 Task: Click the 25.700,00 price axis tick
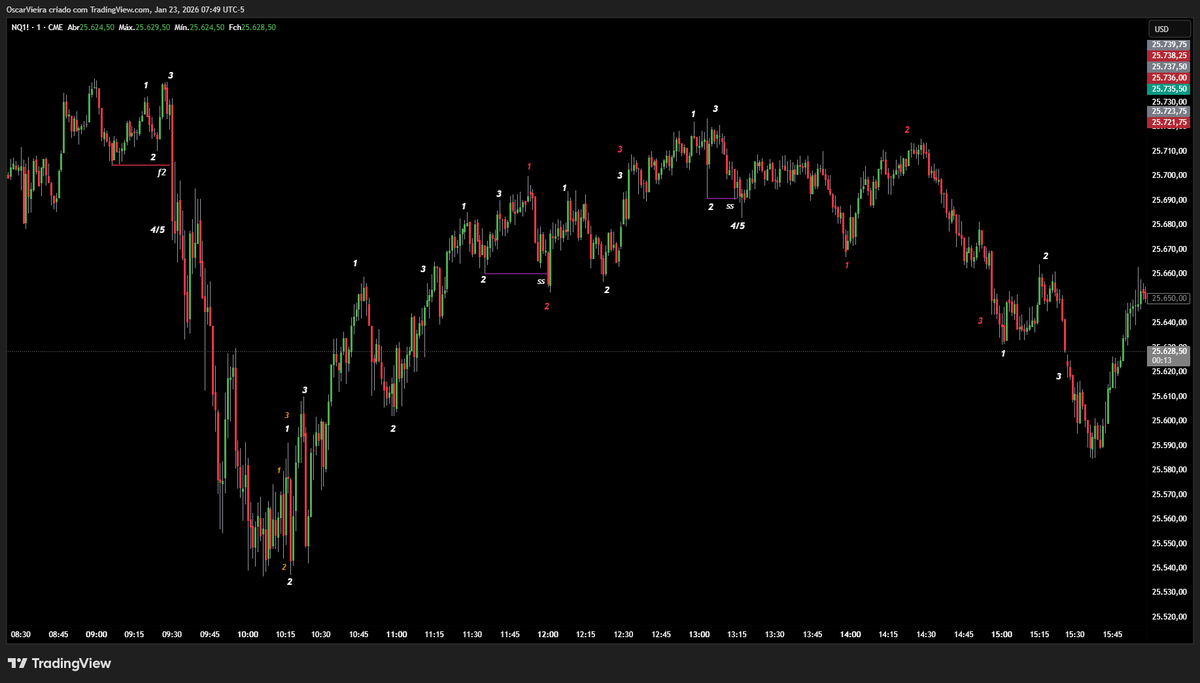click(x=1169, y=175)
